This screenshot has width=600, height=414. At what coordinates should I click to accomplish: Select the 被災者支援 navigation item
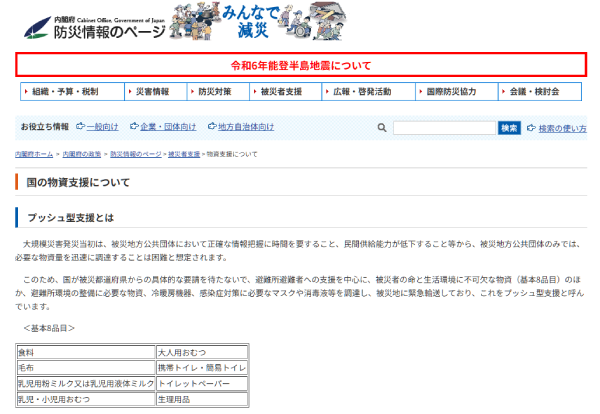click(x=280, y=92)
